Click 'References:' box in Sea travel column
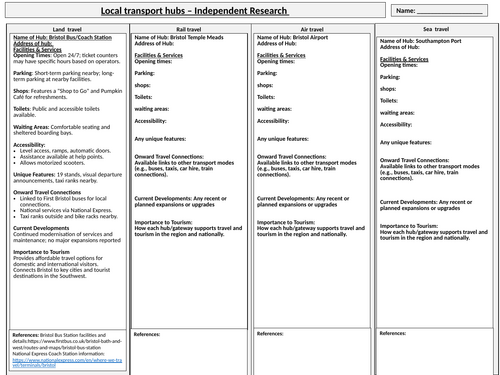 click(435, 351)
